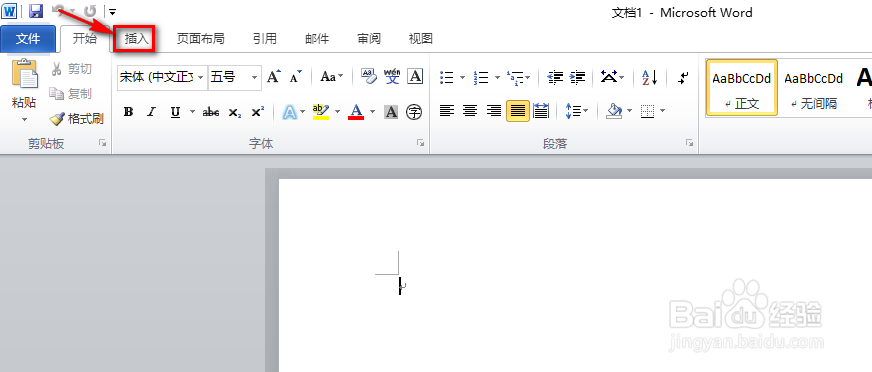The width and height of the screenshot is (872, 372).
Task: Open the underline style dropdown arrow
Action: pos(192,112)
